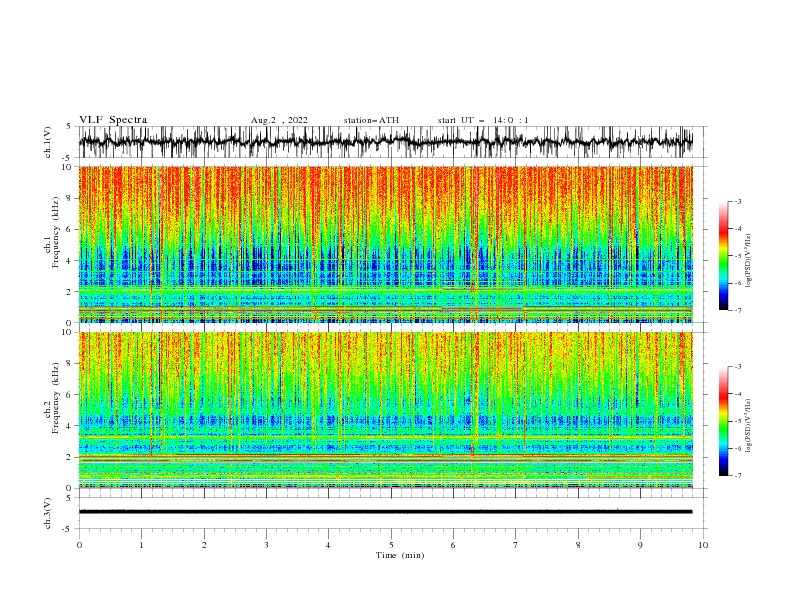This screenshot has height=612, width=792.
Task: Click tick label 3 on the Time axis
Action: (266, 545)
